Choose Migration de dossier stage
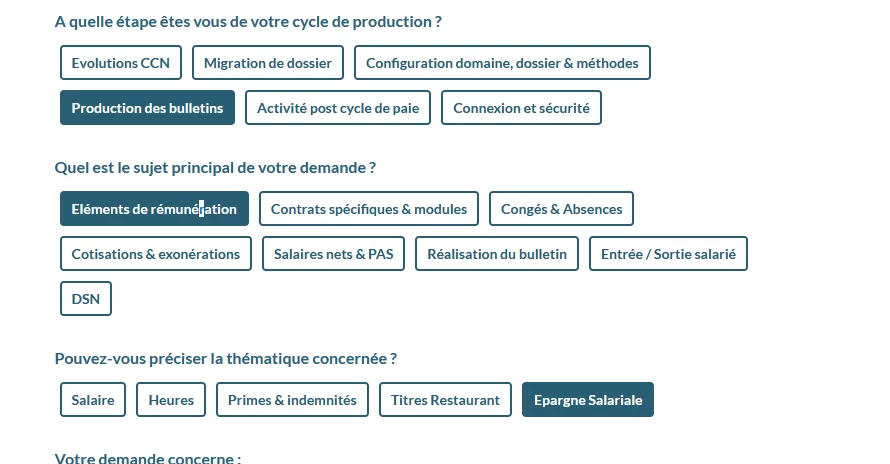Image resolution: width=890 pixels, height=464 pixels. [x=268, y=62]
